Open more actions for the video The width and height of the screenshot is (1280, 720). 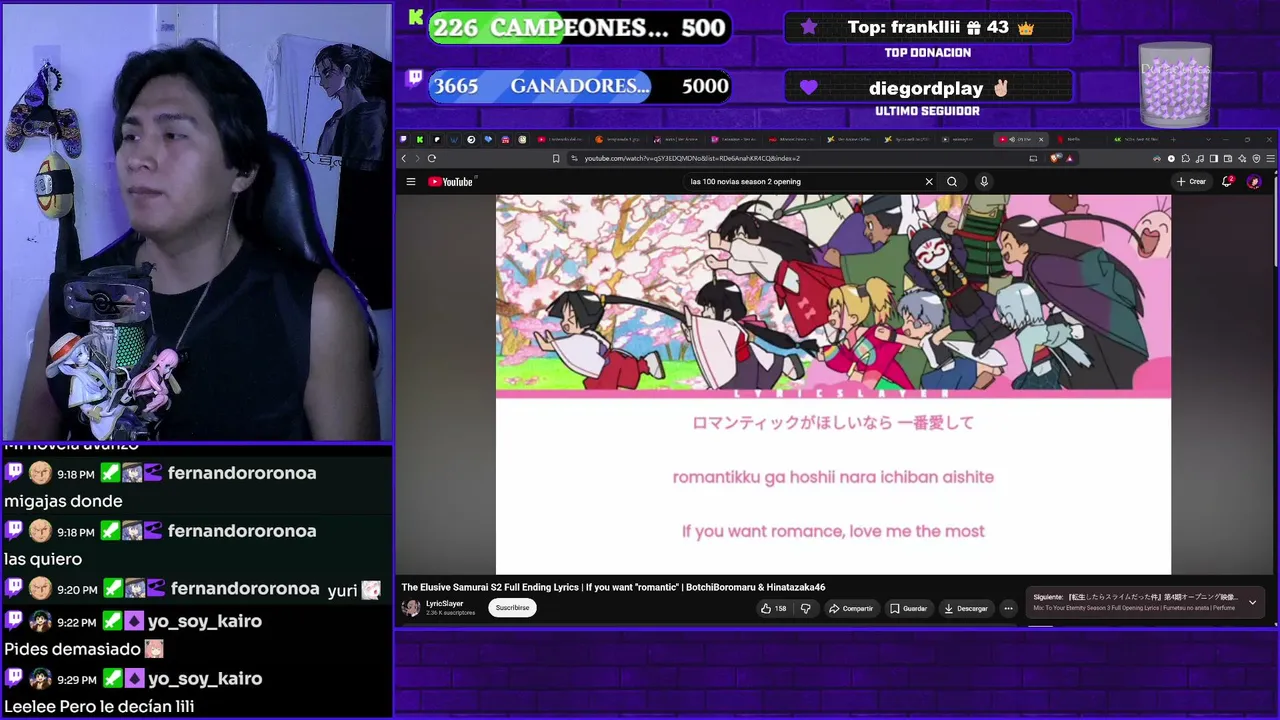[1008, 608]
